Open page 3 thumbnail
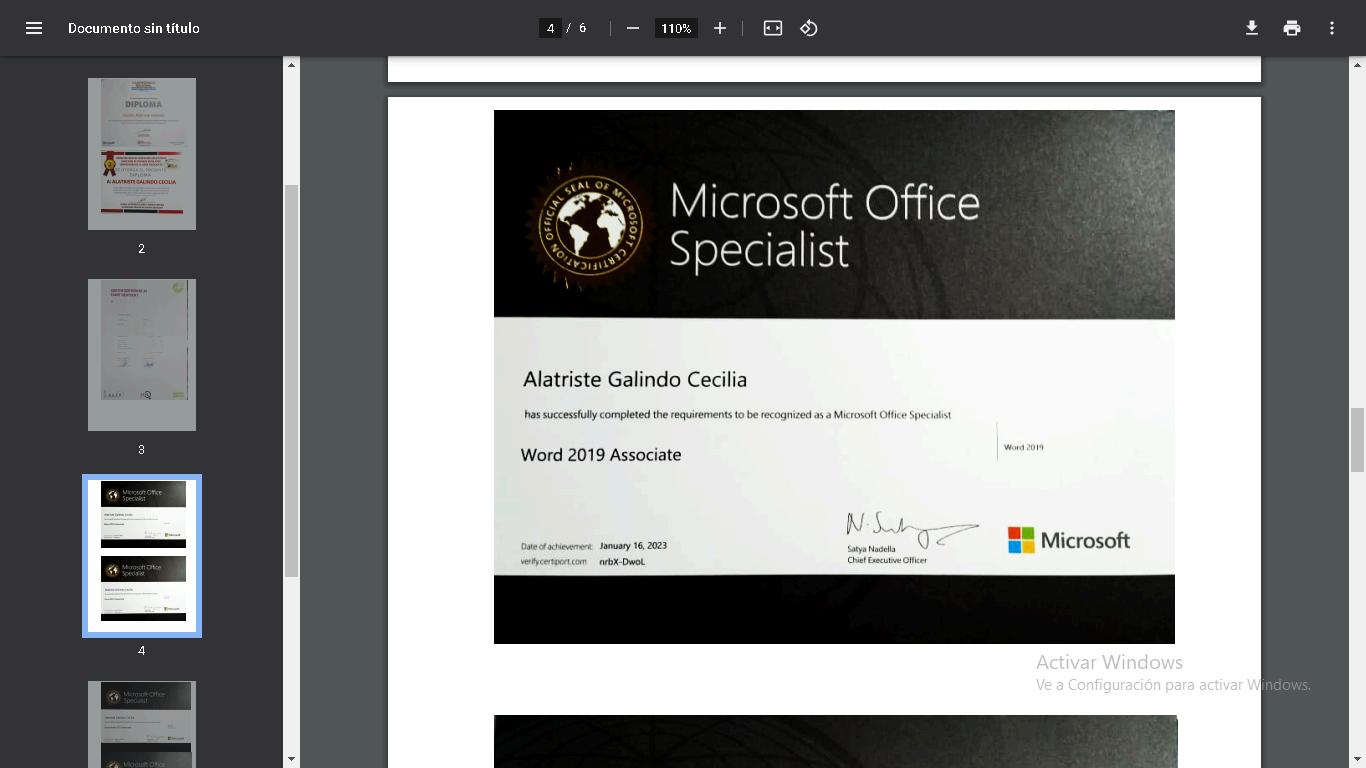 pyautogui.click(x=142, y=355)
